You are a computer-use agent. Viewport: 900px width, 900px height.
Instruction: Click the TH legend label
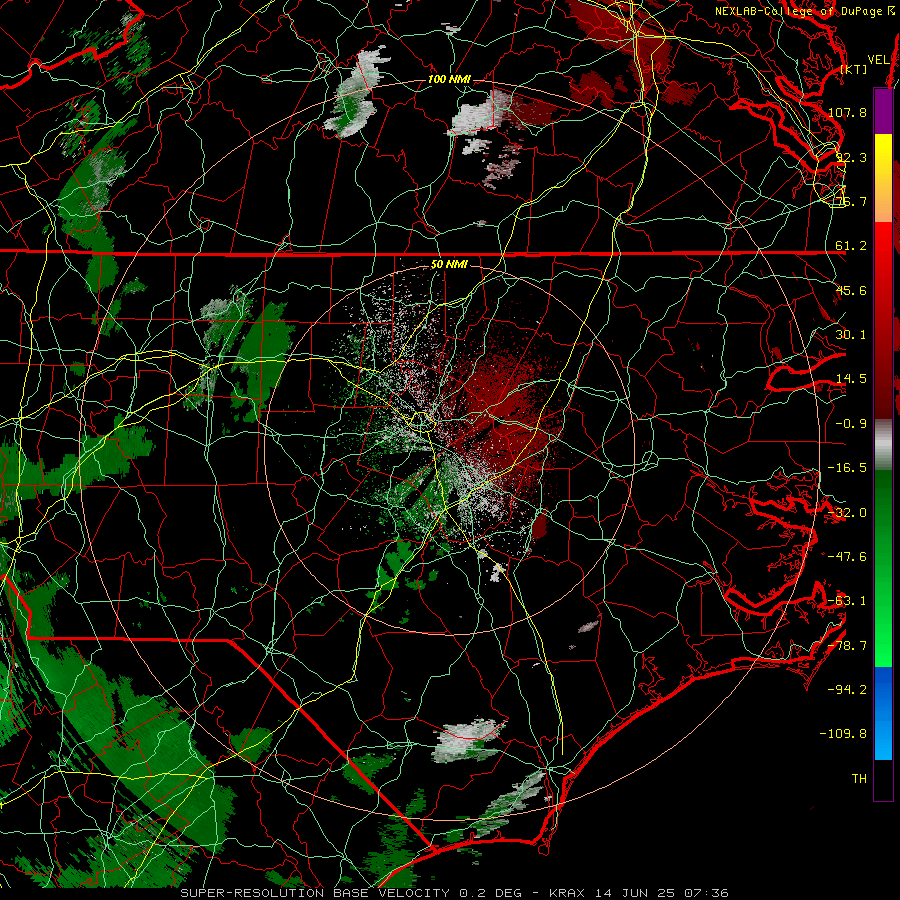(x=859, y=779)
